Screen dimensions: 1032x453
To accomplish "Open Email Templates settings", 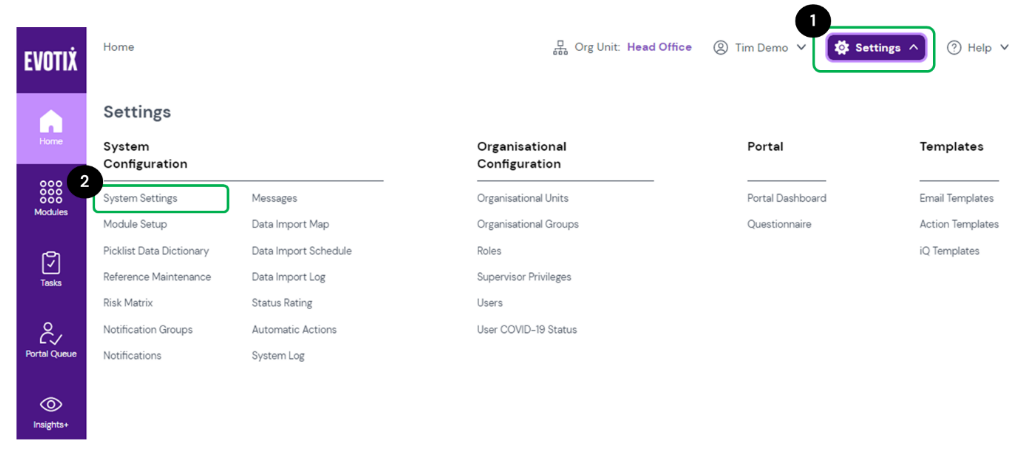I will (956, 198).
